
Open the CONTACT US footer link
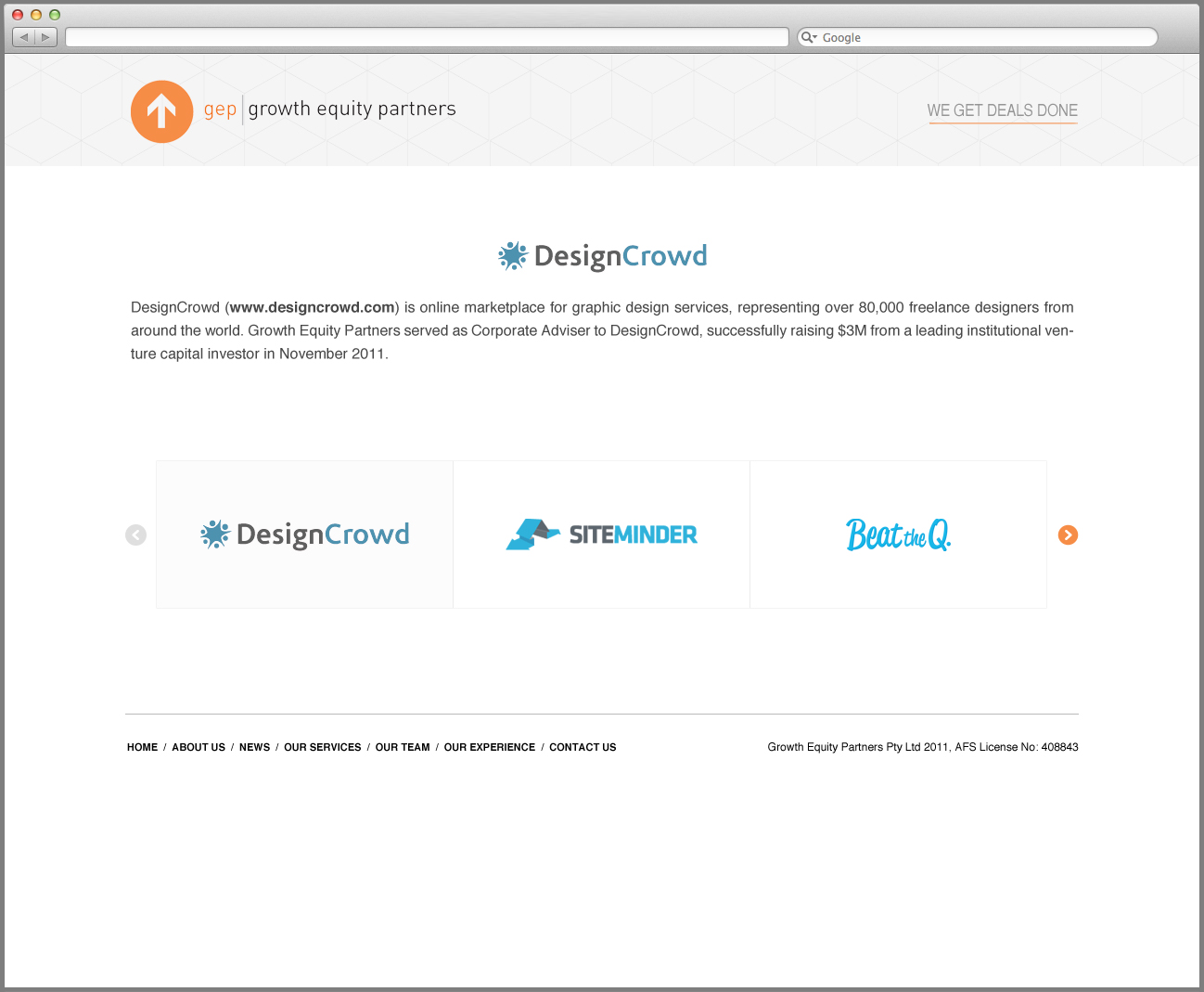point(583,747)
